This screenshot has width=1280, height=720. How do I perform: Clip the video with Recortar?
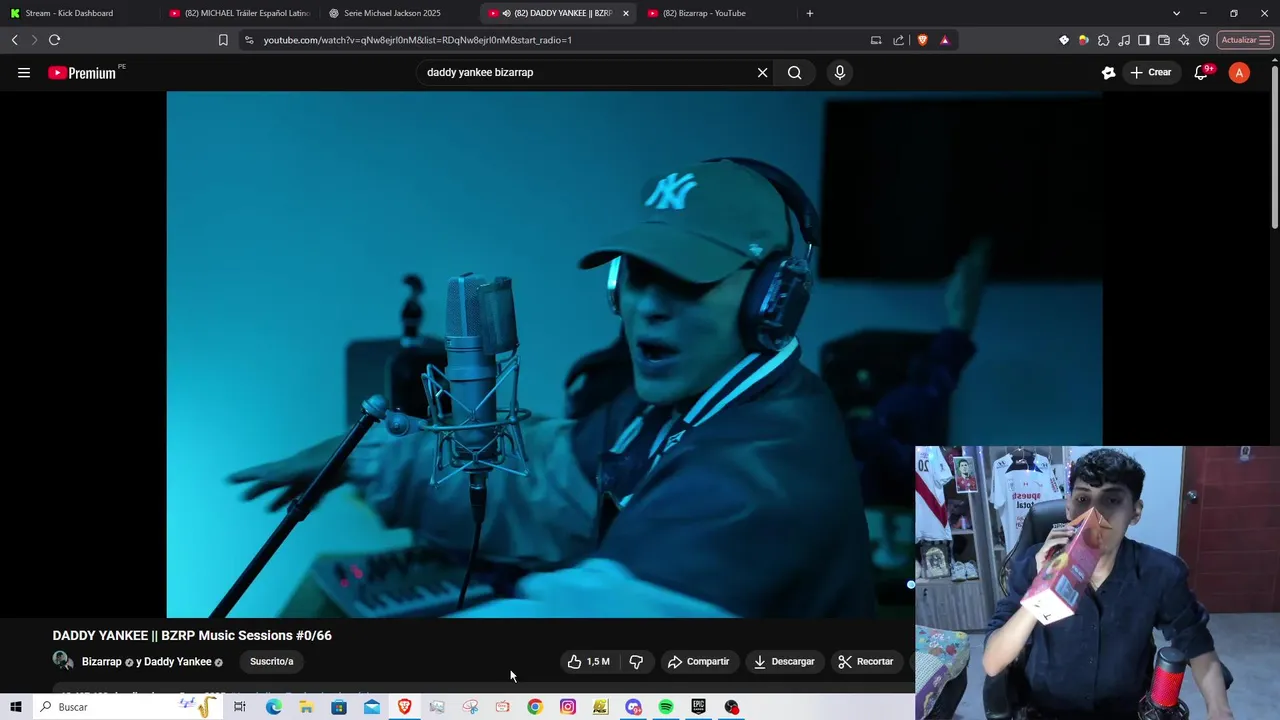(866, 661)
